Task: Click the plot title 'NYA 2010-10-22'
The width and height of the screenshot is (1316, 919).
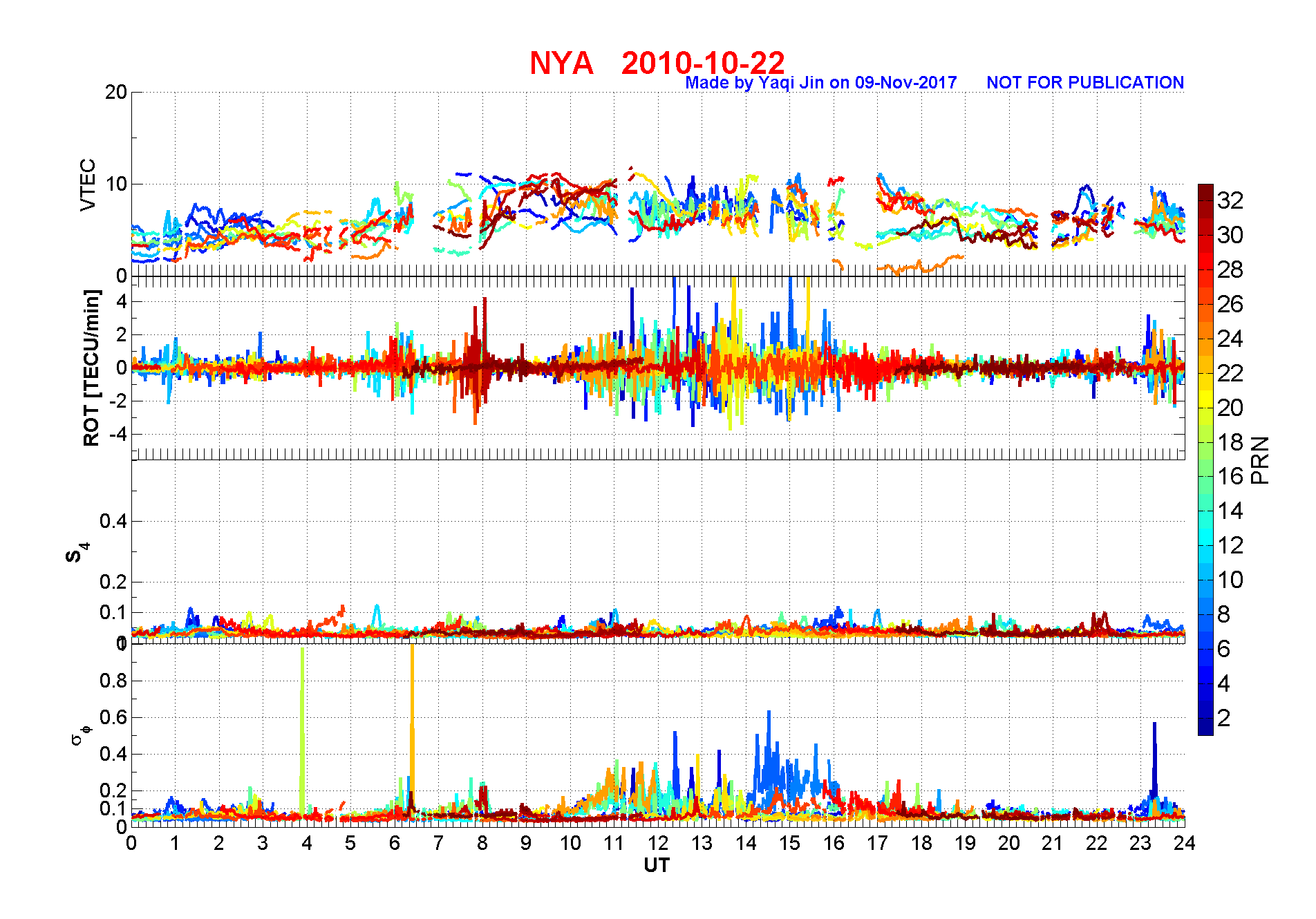Action: coord(657,63)
